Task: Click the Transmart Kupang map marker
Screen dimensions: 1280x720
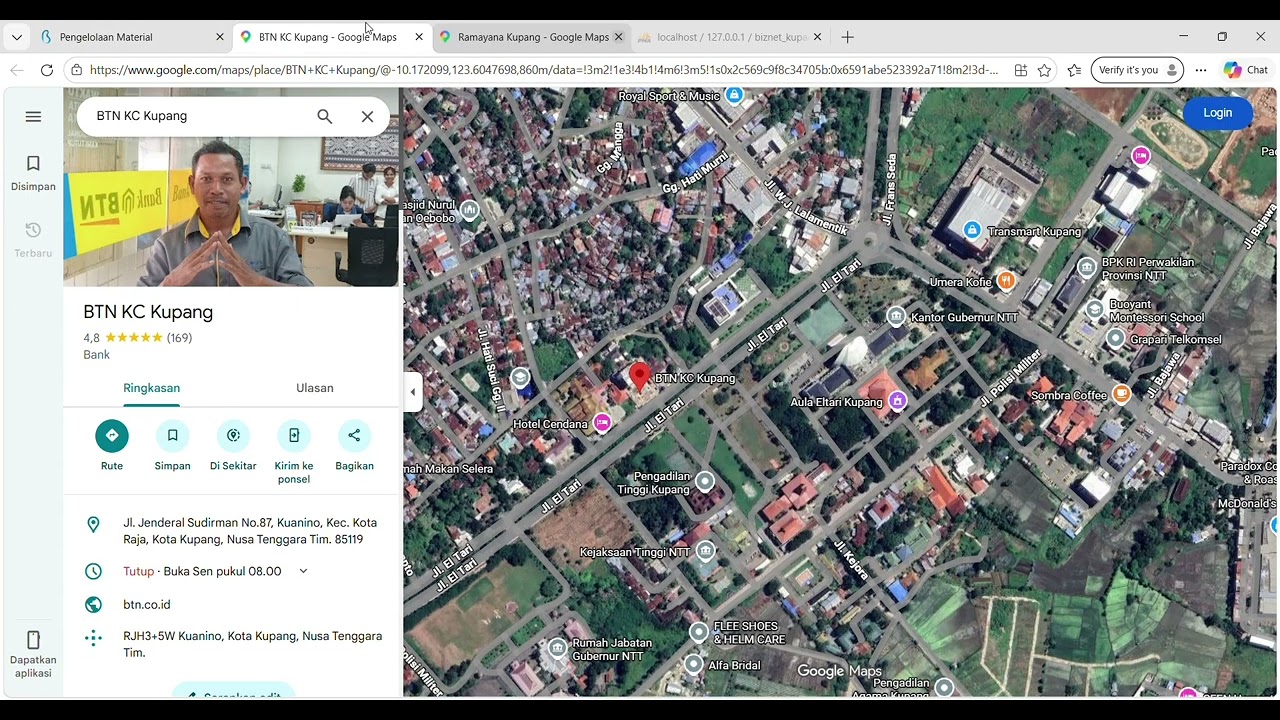Action: [x=971, y=231]
